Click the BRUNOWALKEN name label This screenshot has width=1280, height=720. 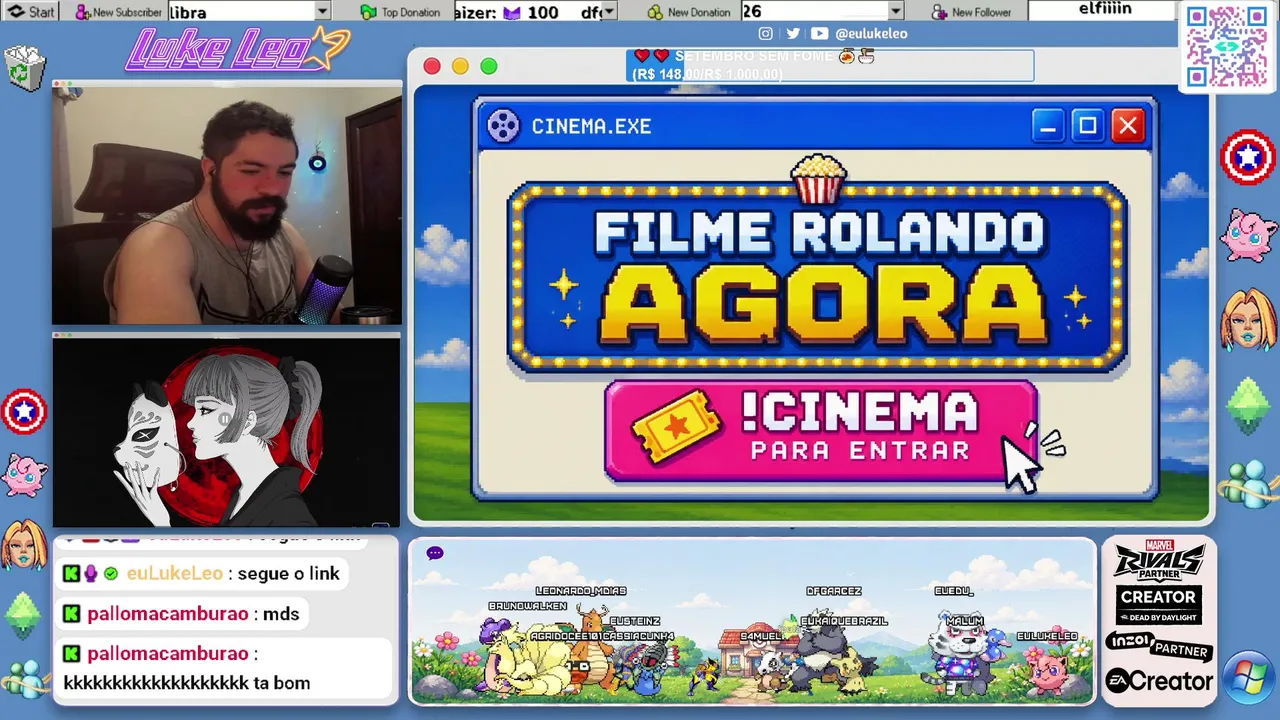[528, 606]
